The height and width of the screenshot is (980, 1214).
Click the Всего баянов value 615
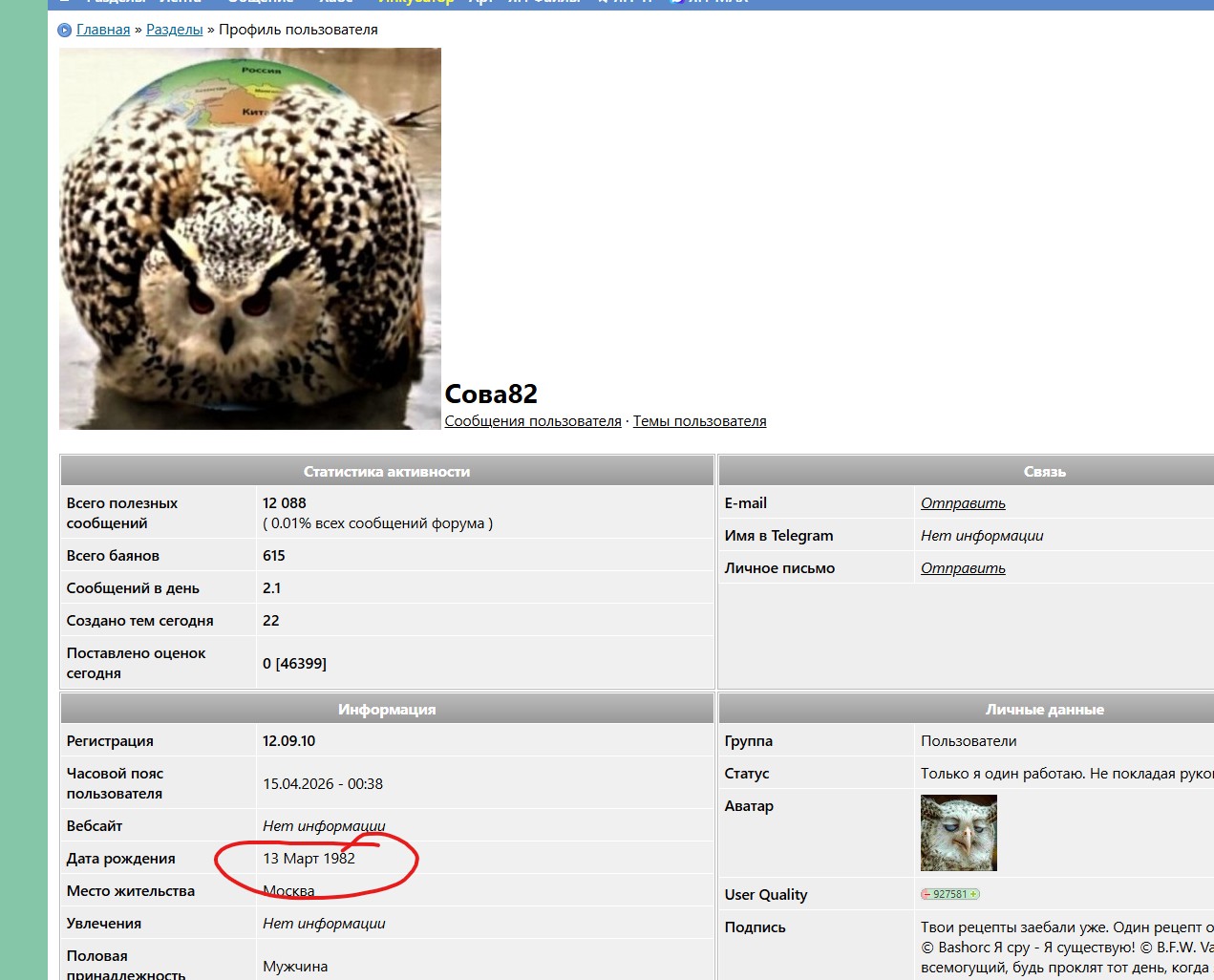coord(274,556)
